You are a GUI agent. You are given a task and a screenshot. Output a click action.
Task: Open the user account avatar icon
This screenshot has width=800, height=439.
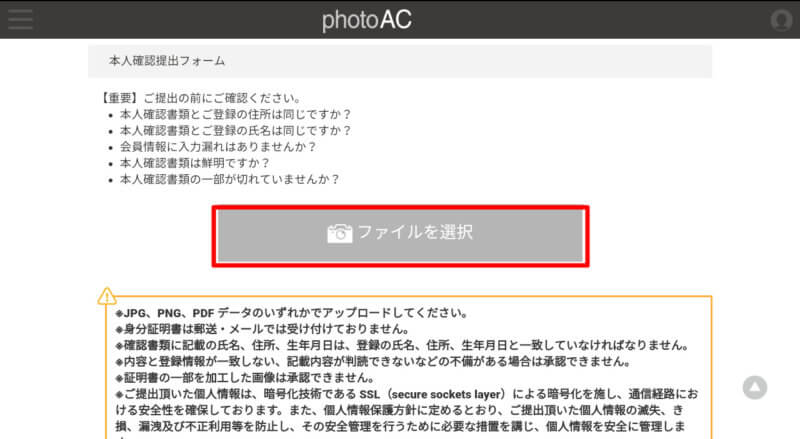(x=781, y=20)
